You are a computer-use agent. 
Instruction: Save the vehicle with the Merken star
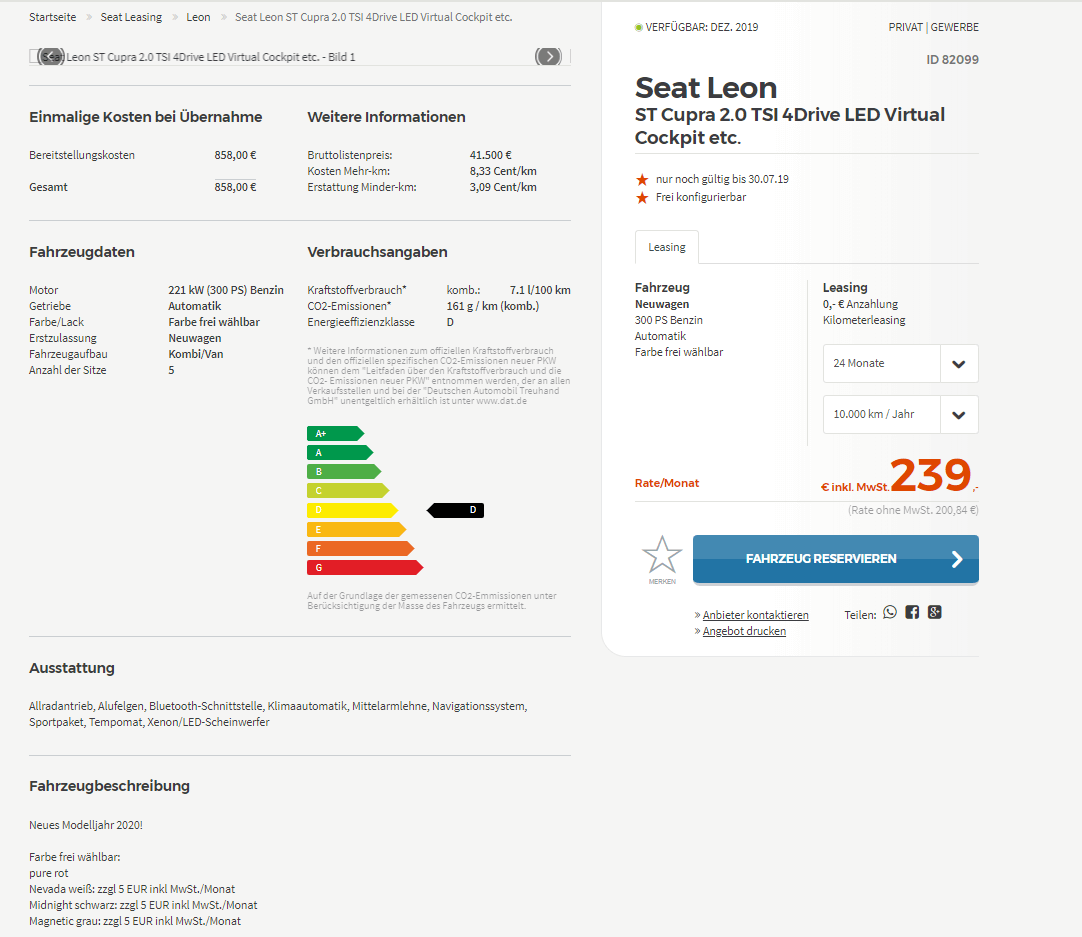662,560
